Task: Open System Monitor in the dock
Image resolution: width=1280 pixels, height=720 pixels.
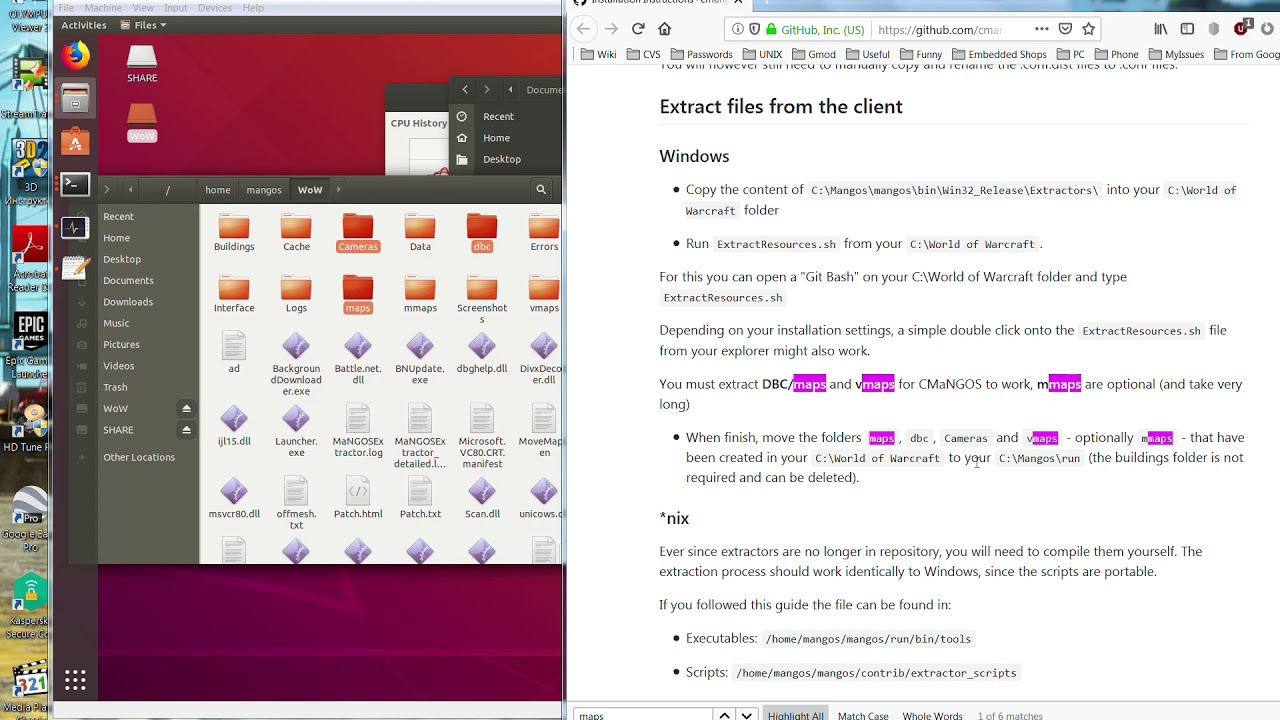Action: pos(75,227)
